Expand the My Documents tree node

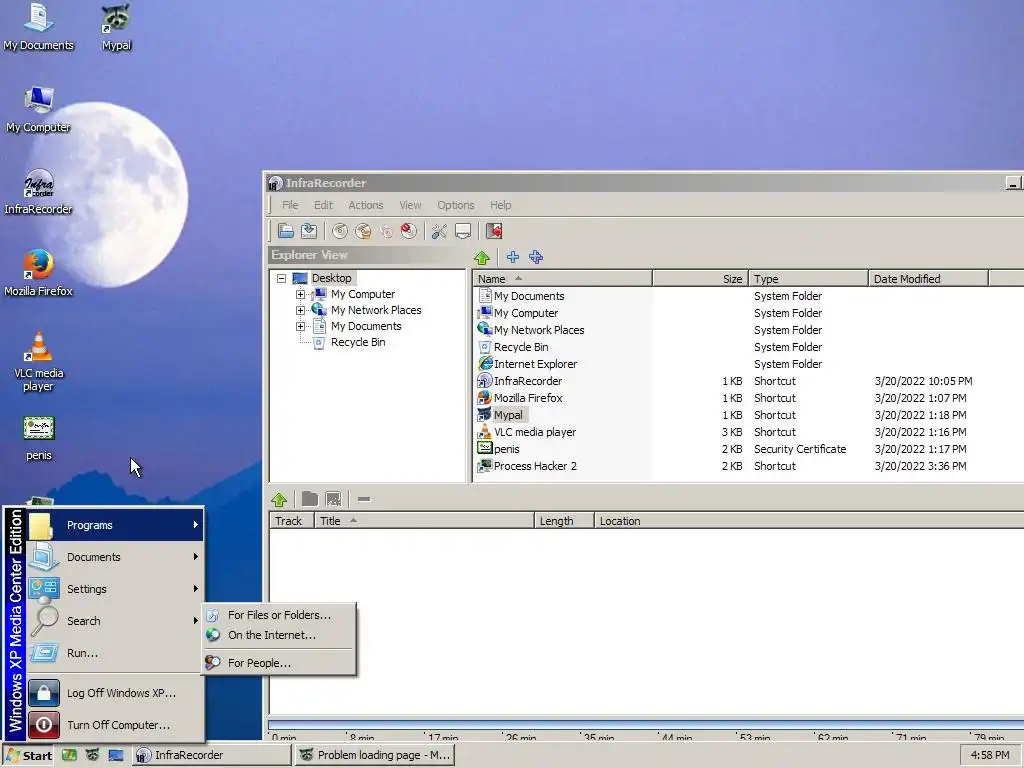(x=300, y=327)
